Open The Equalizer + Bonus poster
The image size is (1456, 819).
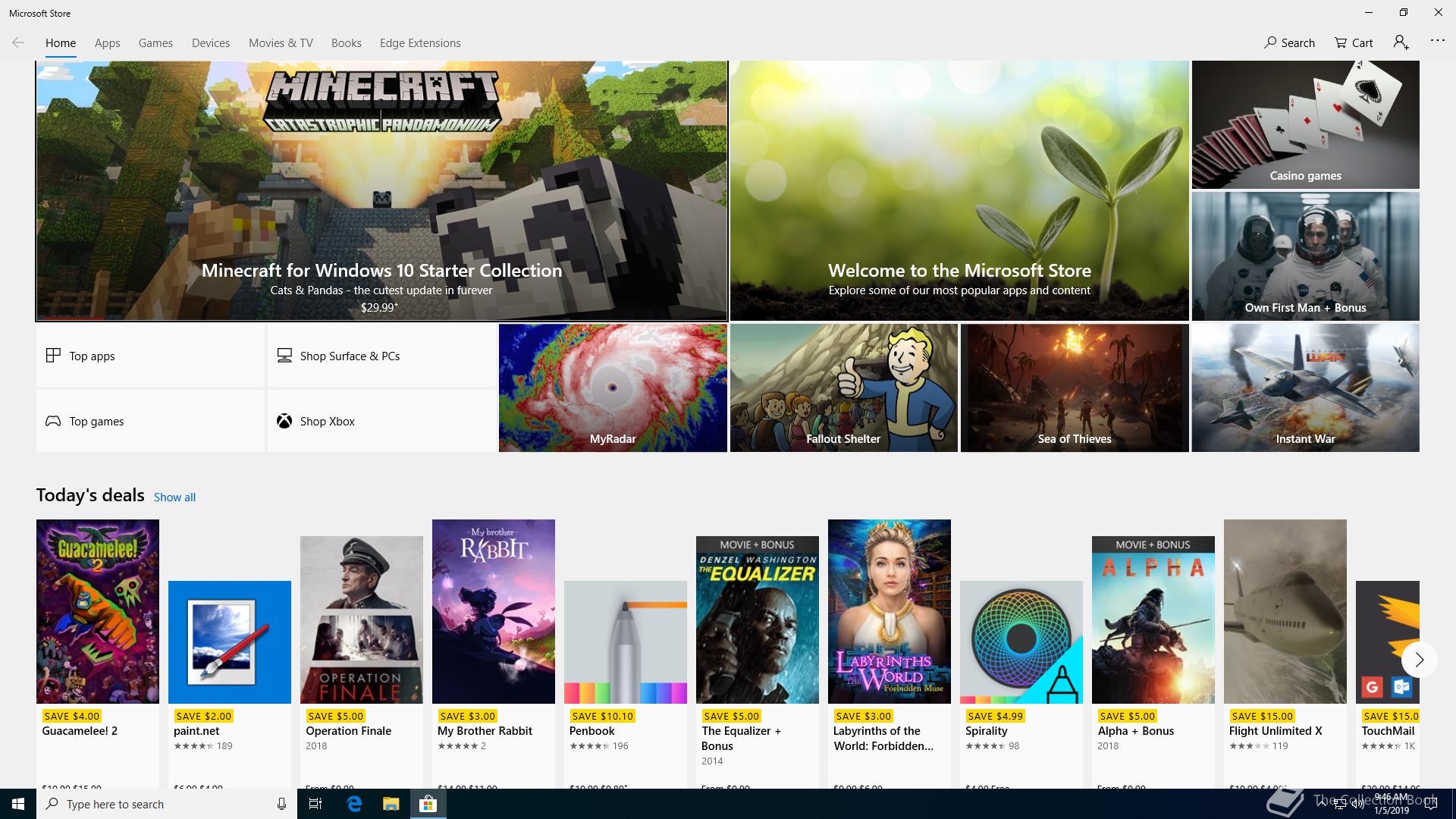tap(758, 620)
